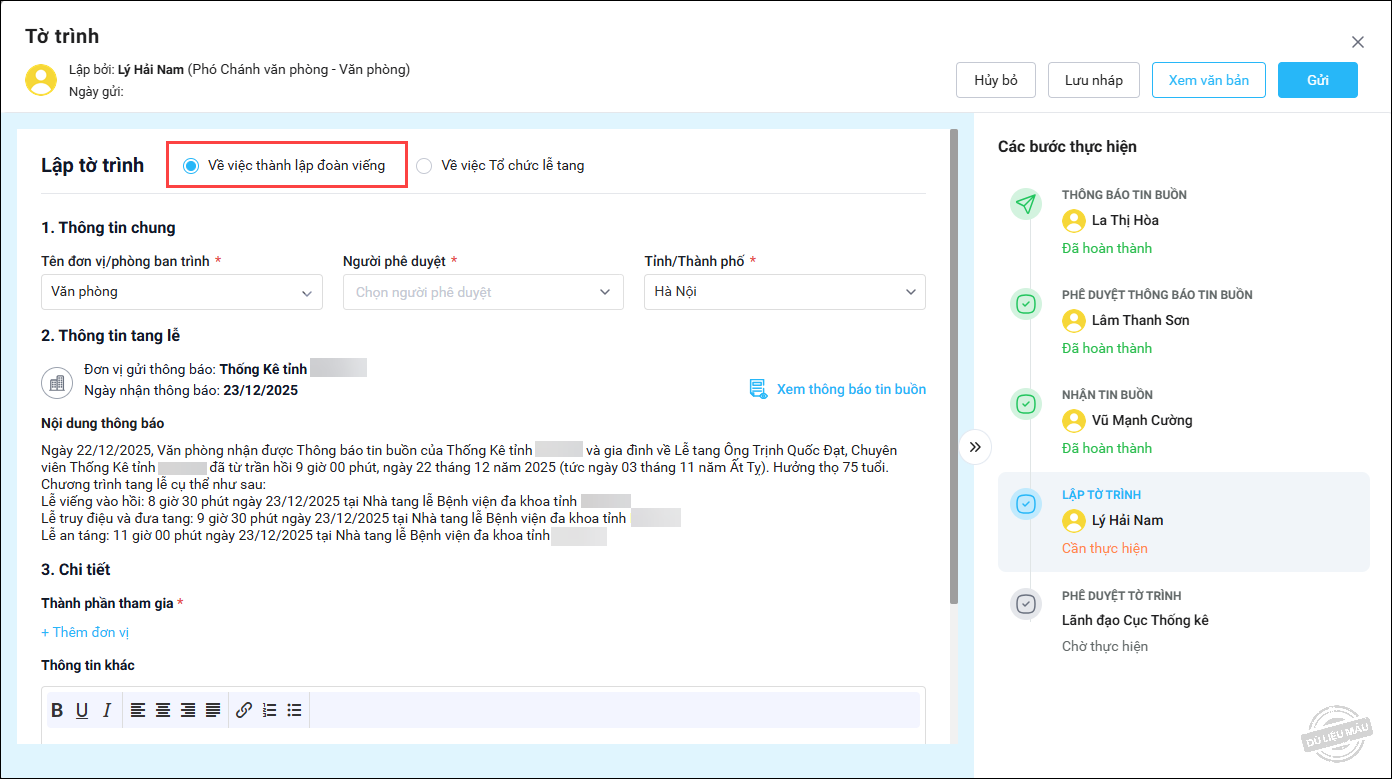Insert a bulleted list

294,710
